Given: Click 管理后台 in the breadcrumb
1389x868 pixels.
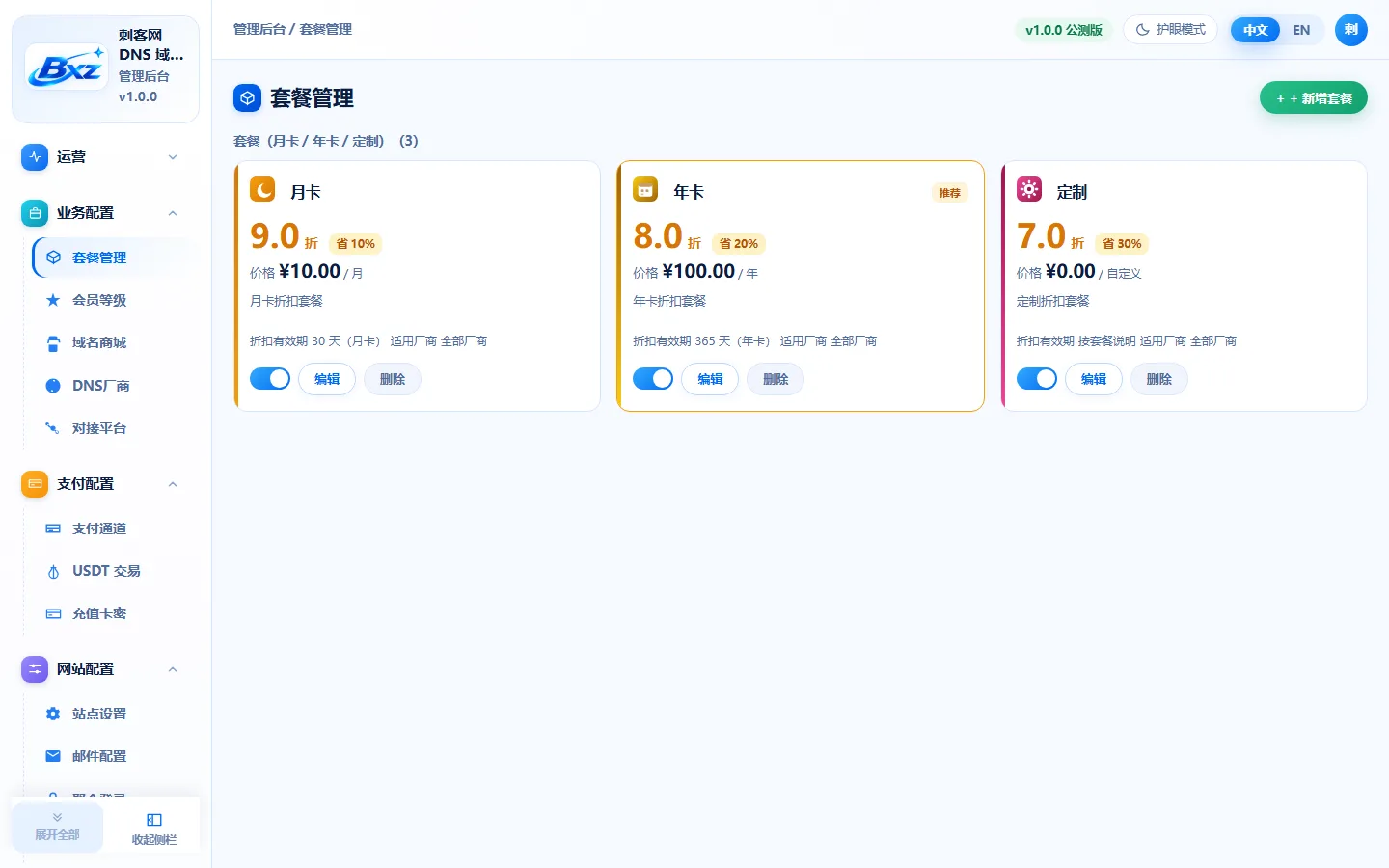Looking at the screenshot, I should pyautogui.click(x=259, y=29).
